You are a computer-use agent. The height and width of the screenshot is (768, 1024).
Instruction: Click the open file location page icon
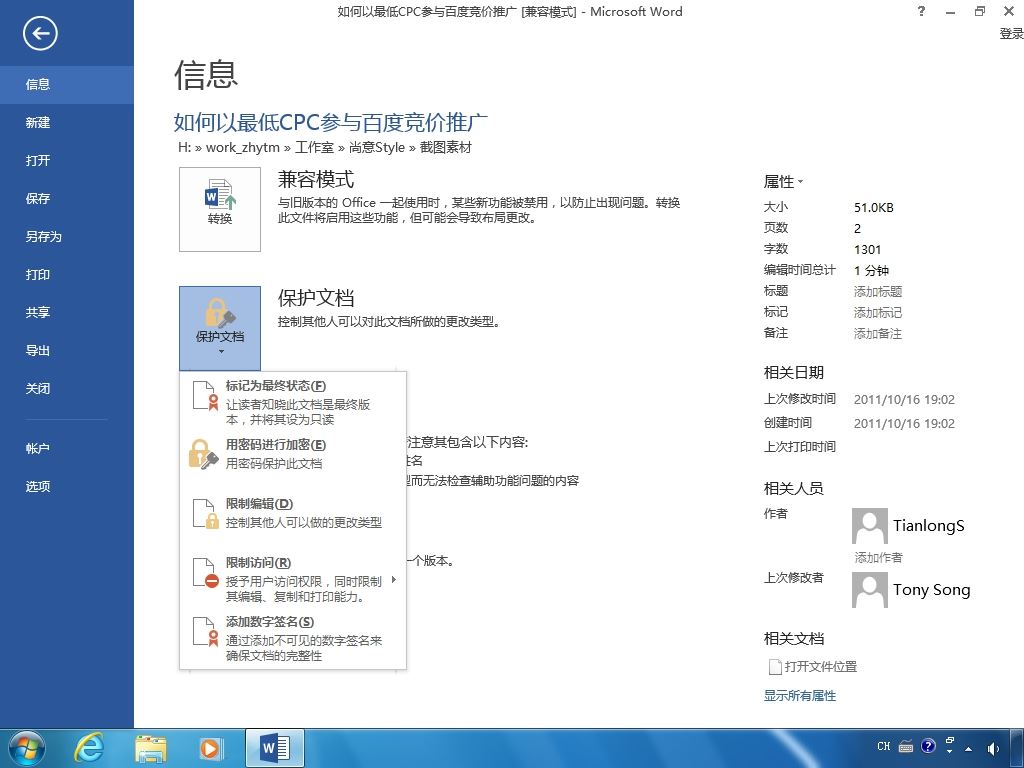coord(775,667)
